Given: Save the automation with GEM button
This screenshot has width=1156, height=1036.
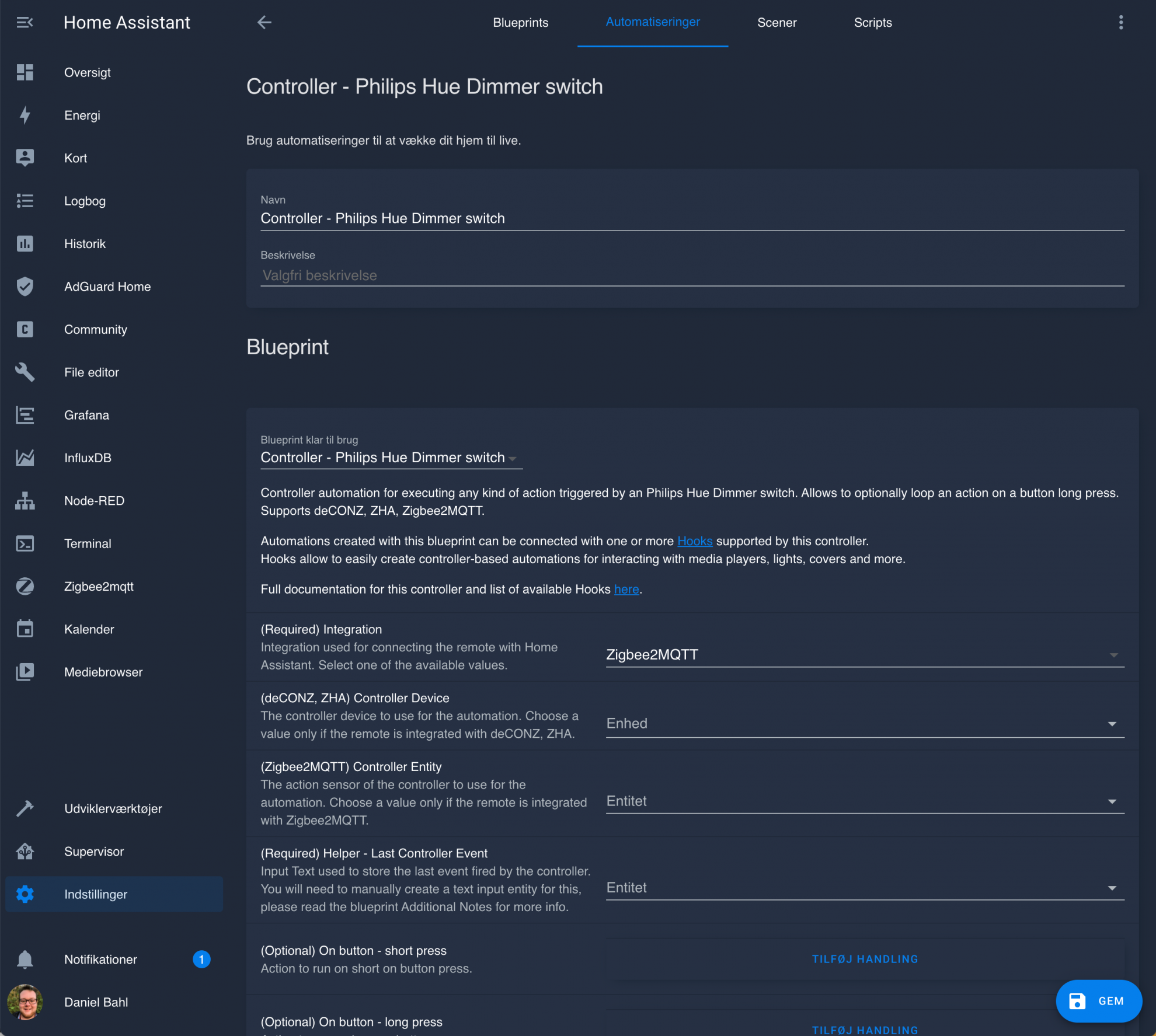Looking at the screenshot, I should coord(1098,1001).
